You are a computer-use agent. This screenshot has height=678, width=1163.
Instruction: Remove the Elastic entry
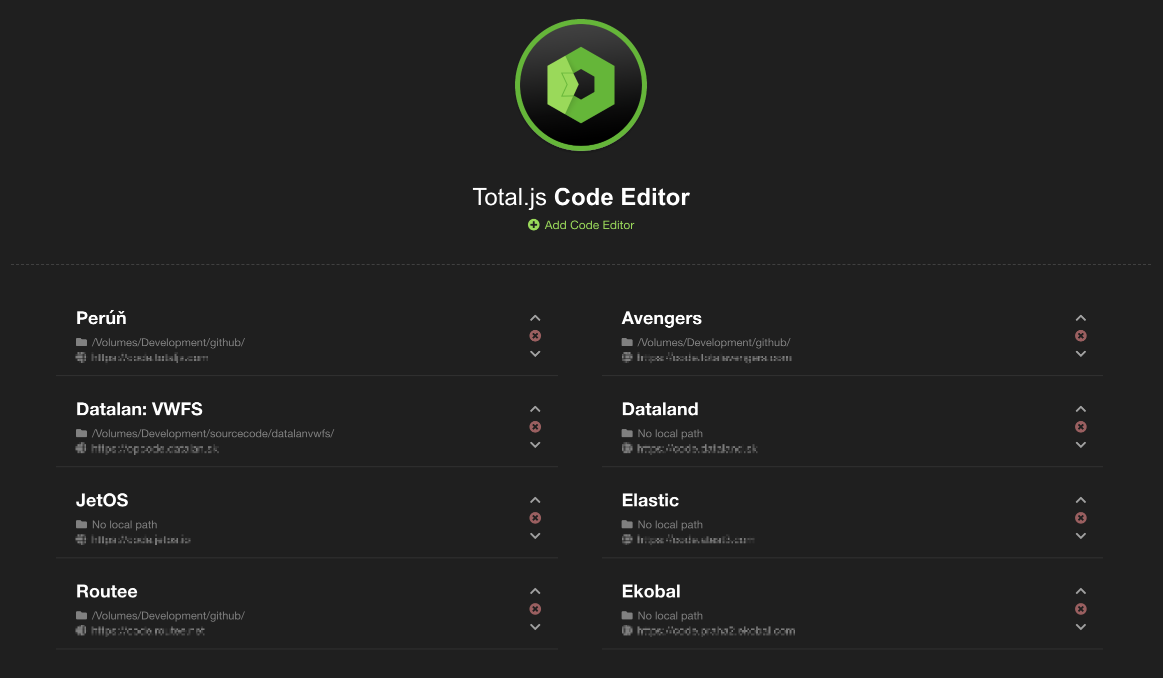click(1081, 519)
